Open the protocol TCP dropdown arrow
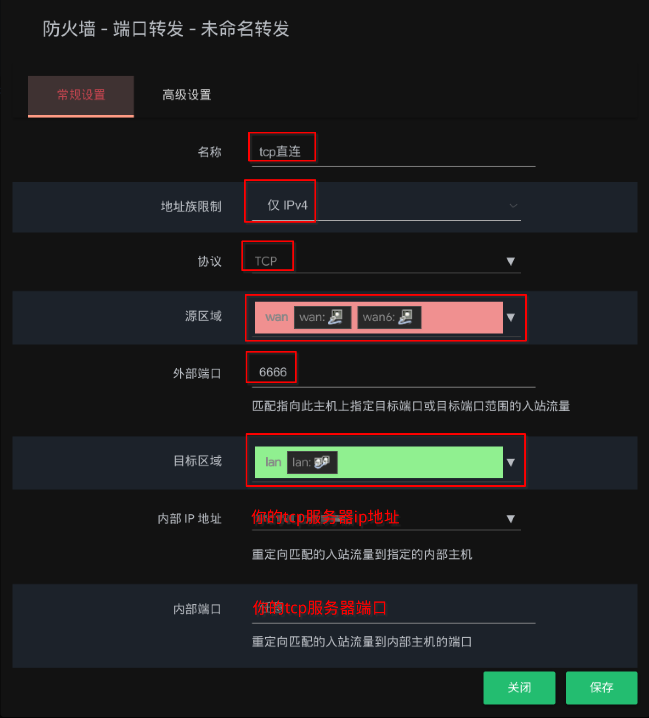The width and height of the screenshot is (649, 718). 511,261
